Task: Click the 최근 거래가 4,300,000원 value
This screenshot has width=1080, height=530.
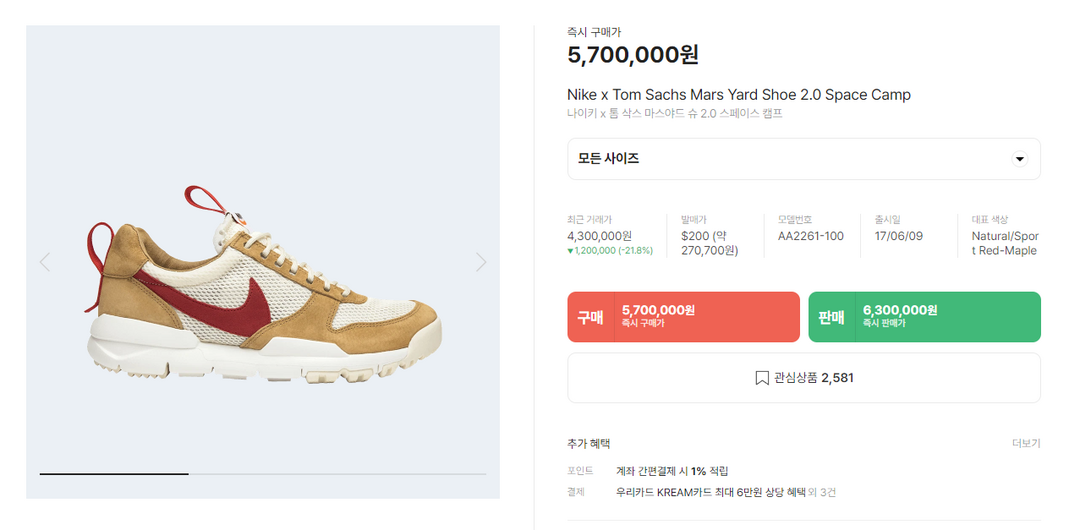Action: point(599,236)
